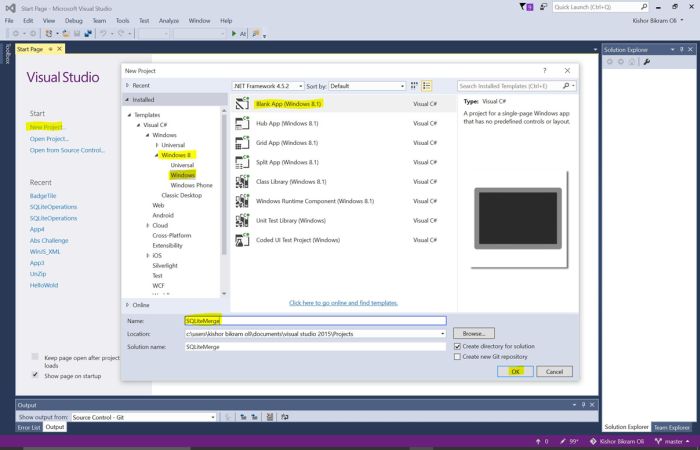Screen dimensions: 700x450
Task: Click the Blank App template icon
Action: tap(242, 104)
